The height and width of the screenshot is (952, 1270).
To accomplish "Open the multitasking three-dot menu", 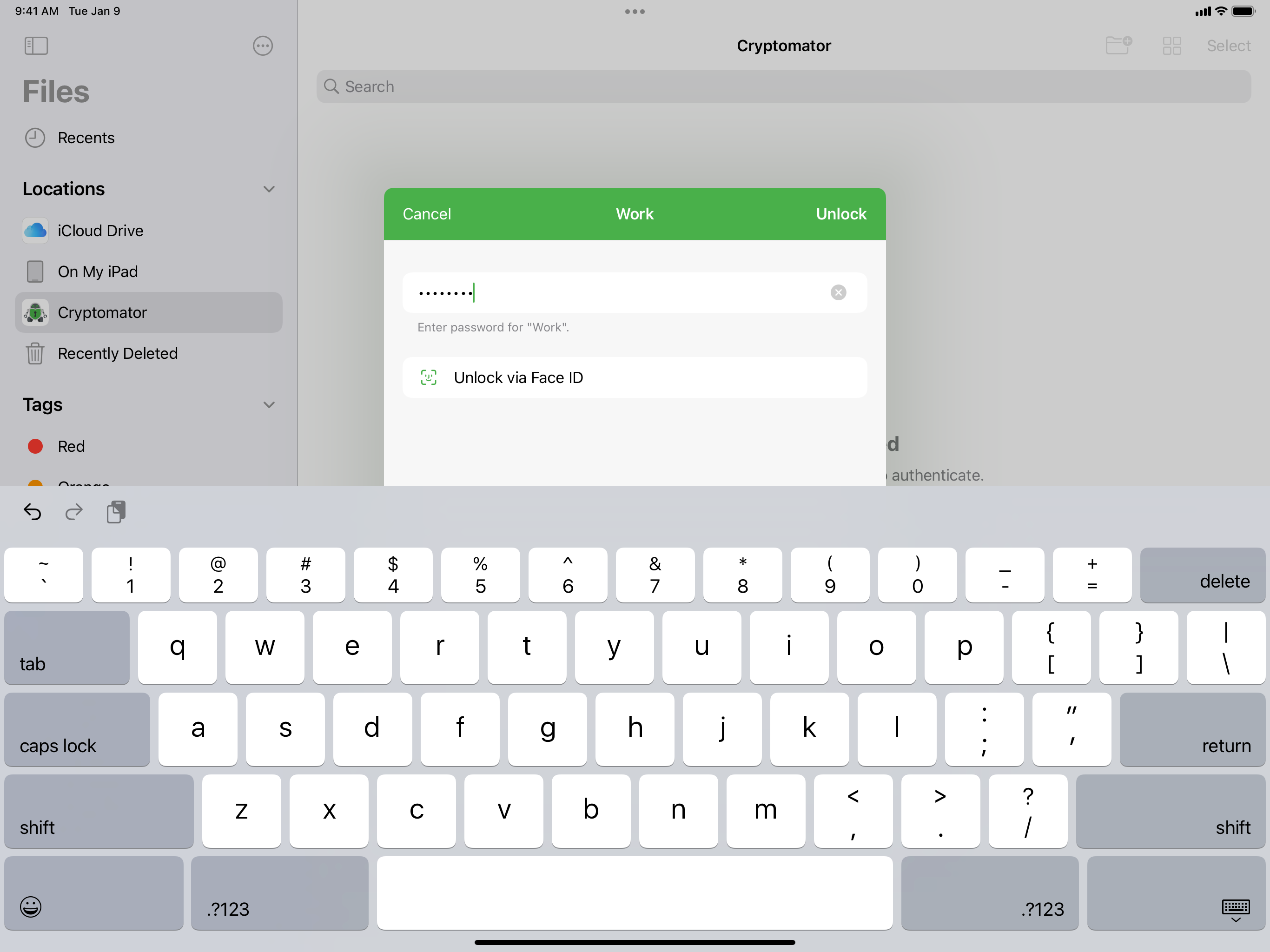I will click(x=635, y=12).
